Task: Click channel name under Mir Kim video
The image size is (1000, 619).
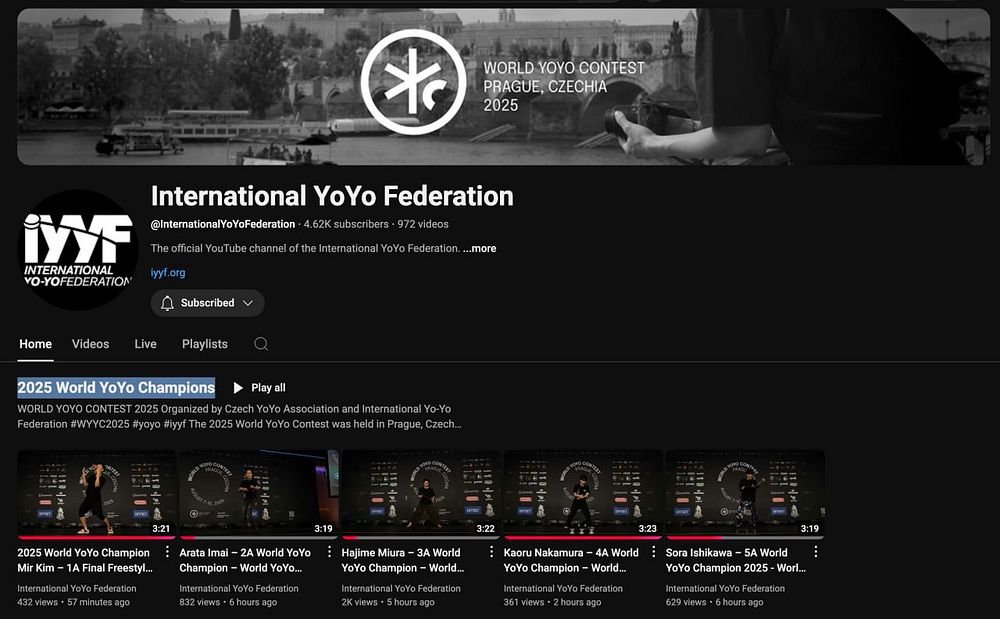Action: (x=77, y=588)
